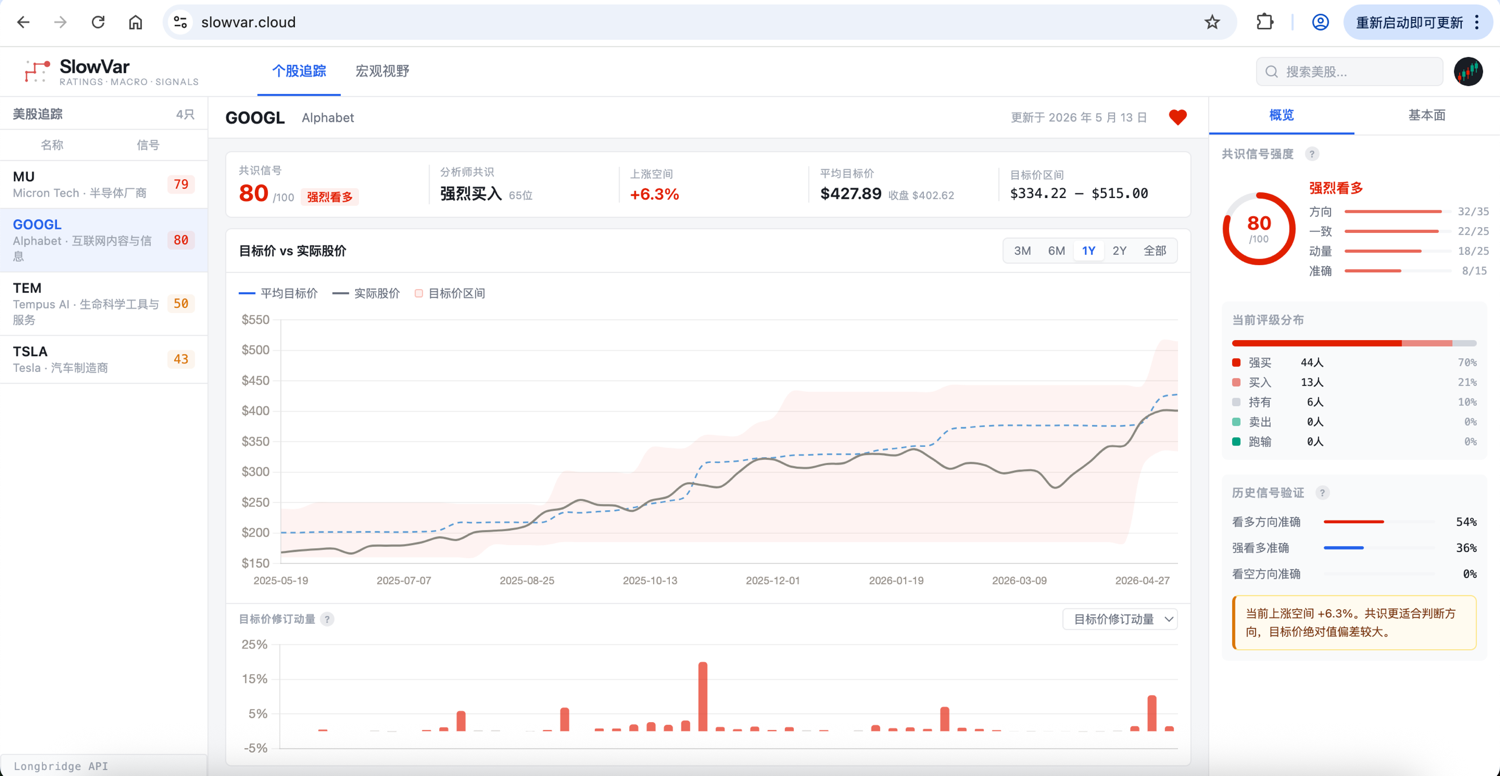1500x776 pixels.
Task: Go back to the previous browser page
Action: 23,22
